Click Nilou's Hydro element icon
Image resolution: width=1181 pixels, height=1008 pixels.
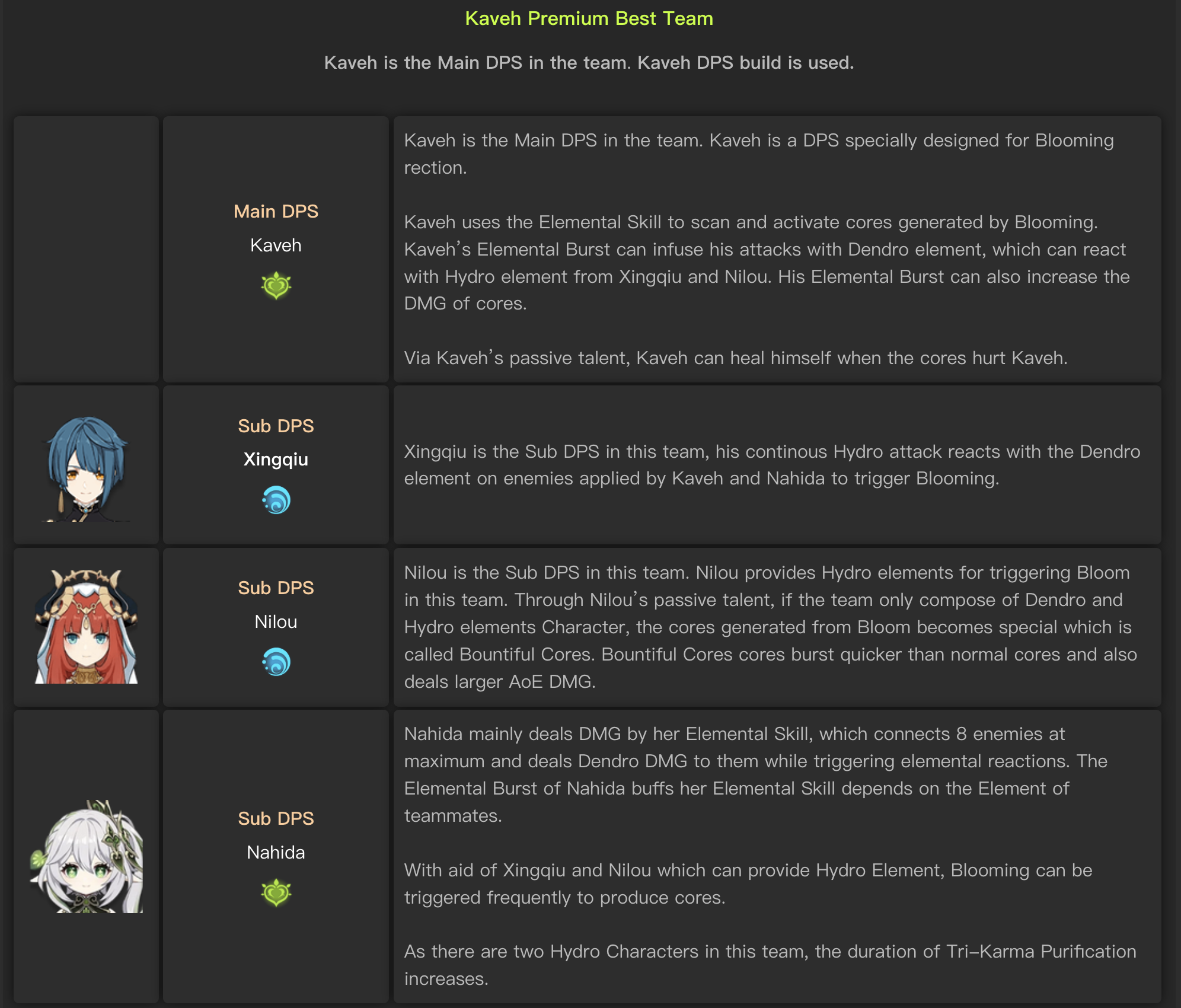[x=276, y=662]
